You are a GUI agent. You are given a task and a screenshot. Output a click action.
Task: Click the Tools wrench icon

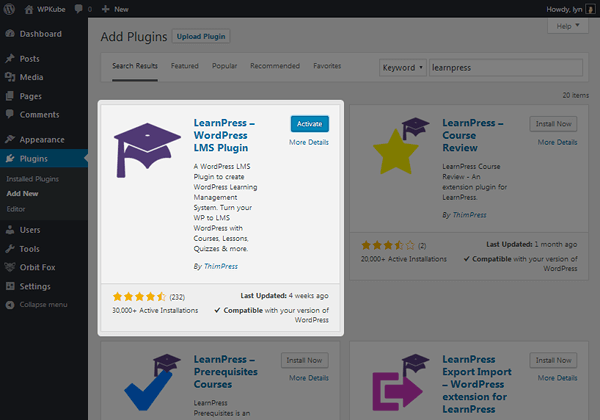tap(9, 249)
